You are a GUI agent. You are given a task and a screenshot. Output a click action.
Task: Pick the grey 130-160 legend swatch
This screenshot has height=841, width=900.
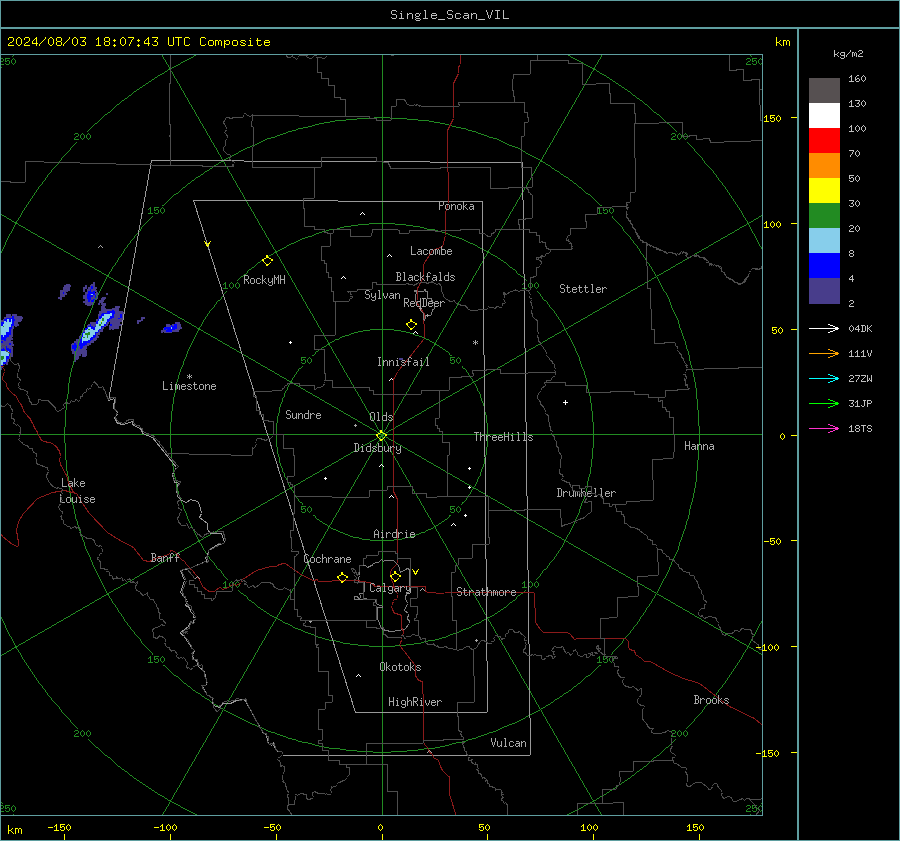click(824, 91)
